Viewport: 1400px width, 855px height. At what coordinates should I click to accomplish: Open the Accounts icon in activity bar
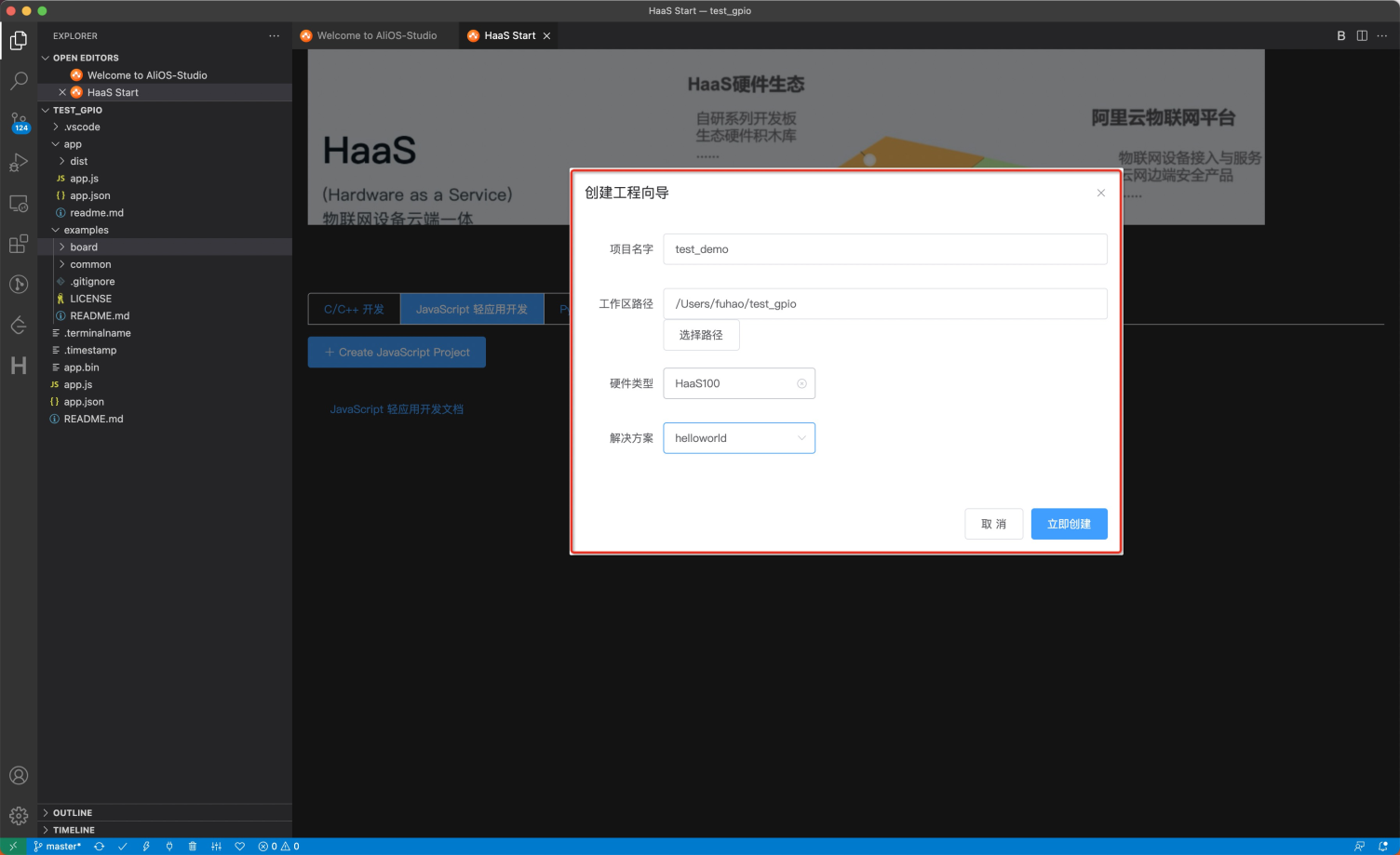[19, 775]
